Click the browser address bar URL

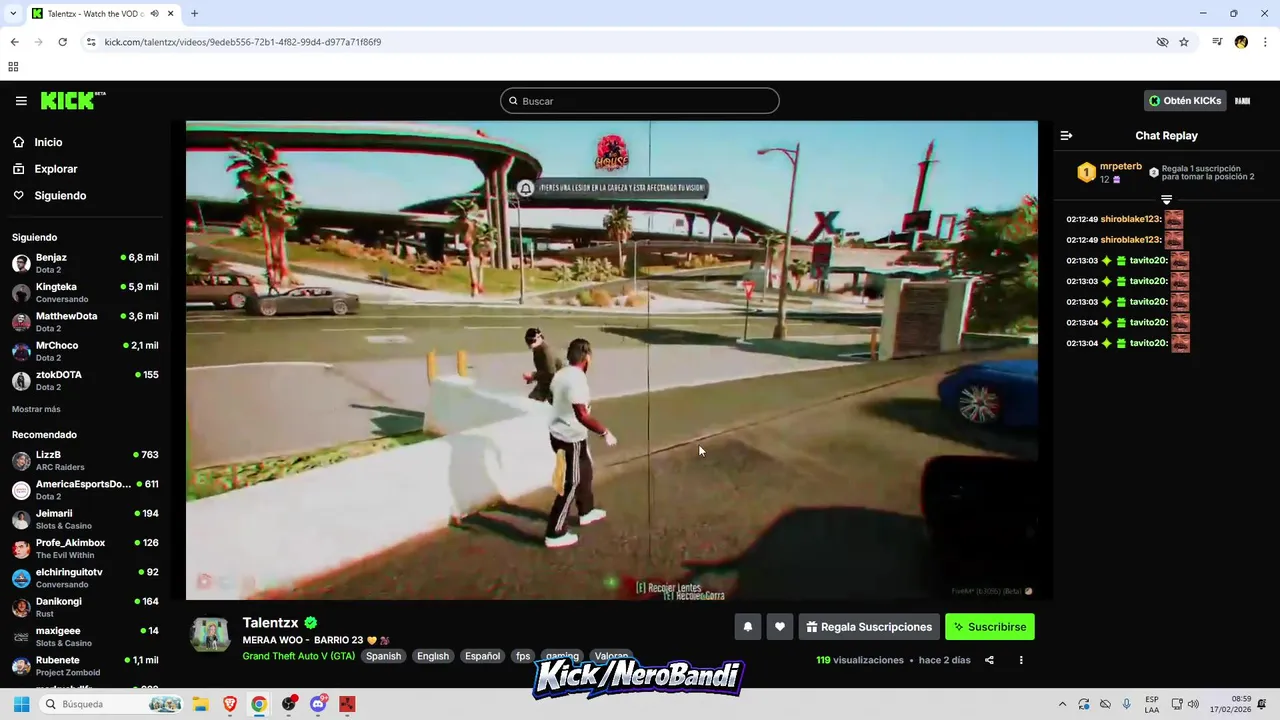pyautogui.click(x=243, y=42)
